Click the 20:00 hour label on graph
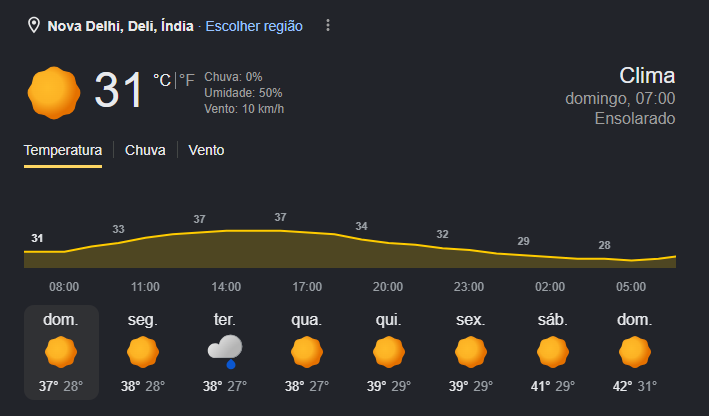This screenshot has width=709, height=416. (388, 287)
